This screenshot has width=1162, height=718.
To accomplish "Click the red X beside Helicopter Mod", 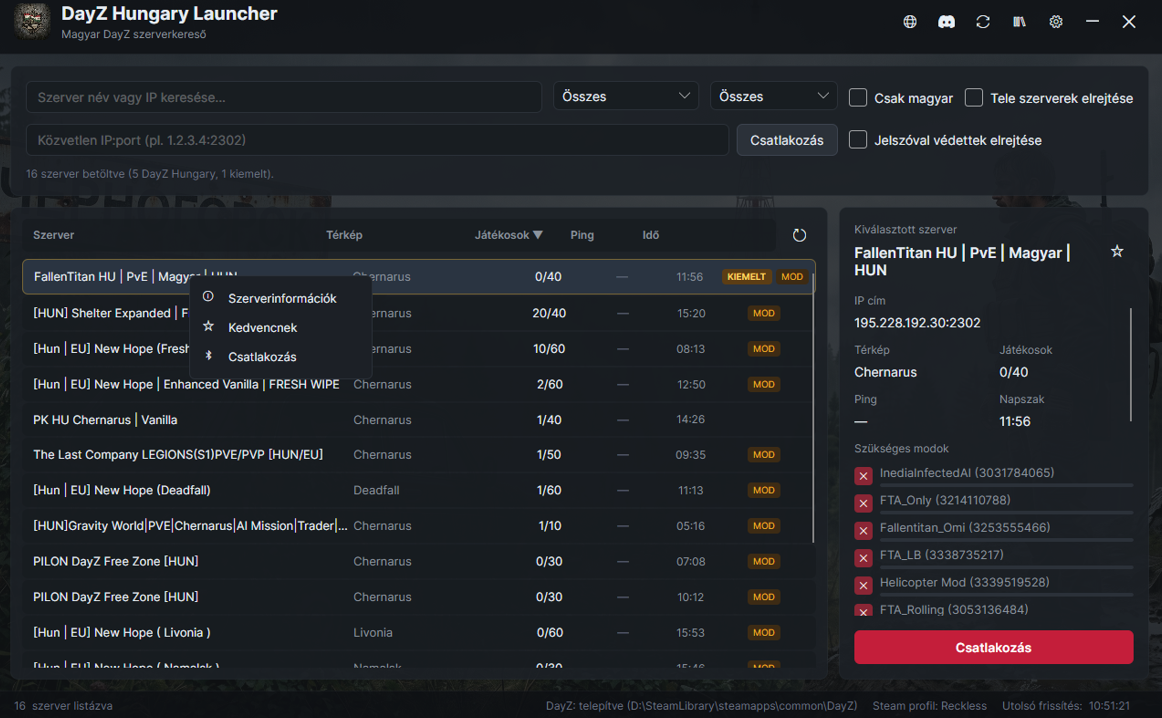I will click(x=863, y=585).
